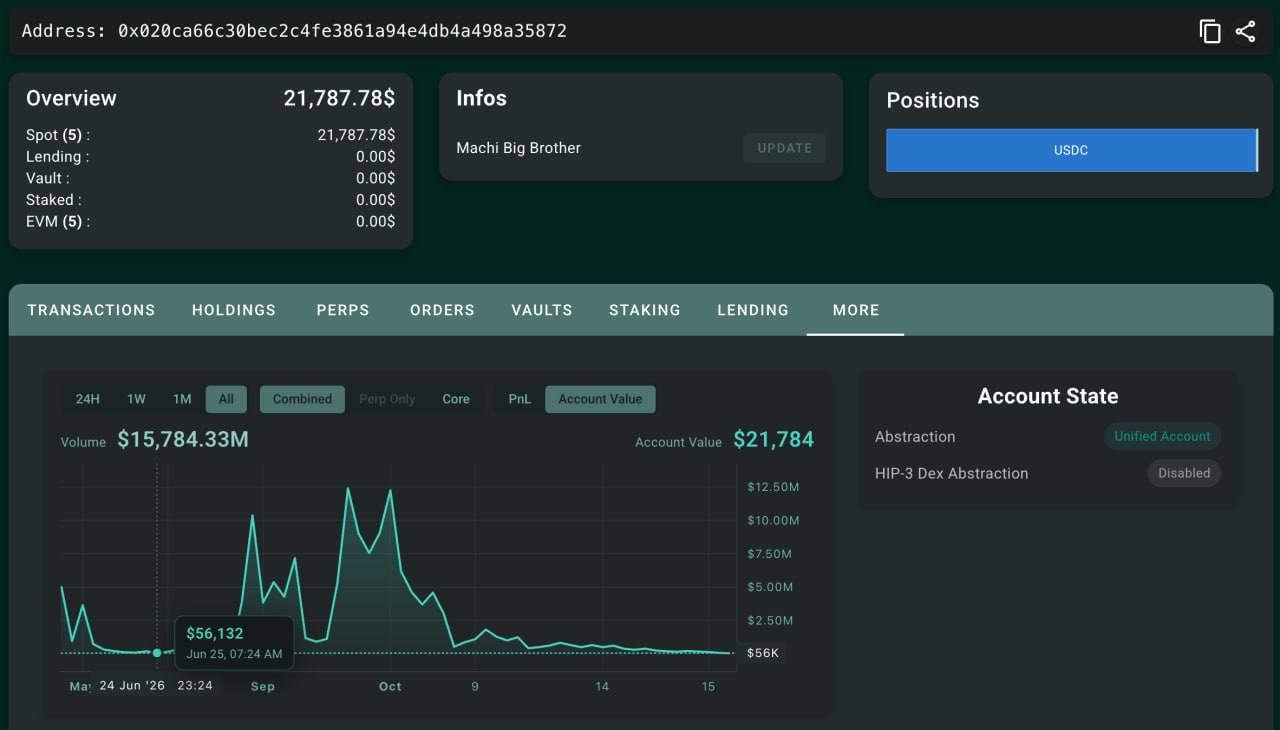
Task: Copy the wallet address with copy icon
Action: (x=1210, y=31)
